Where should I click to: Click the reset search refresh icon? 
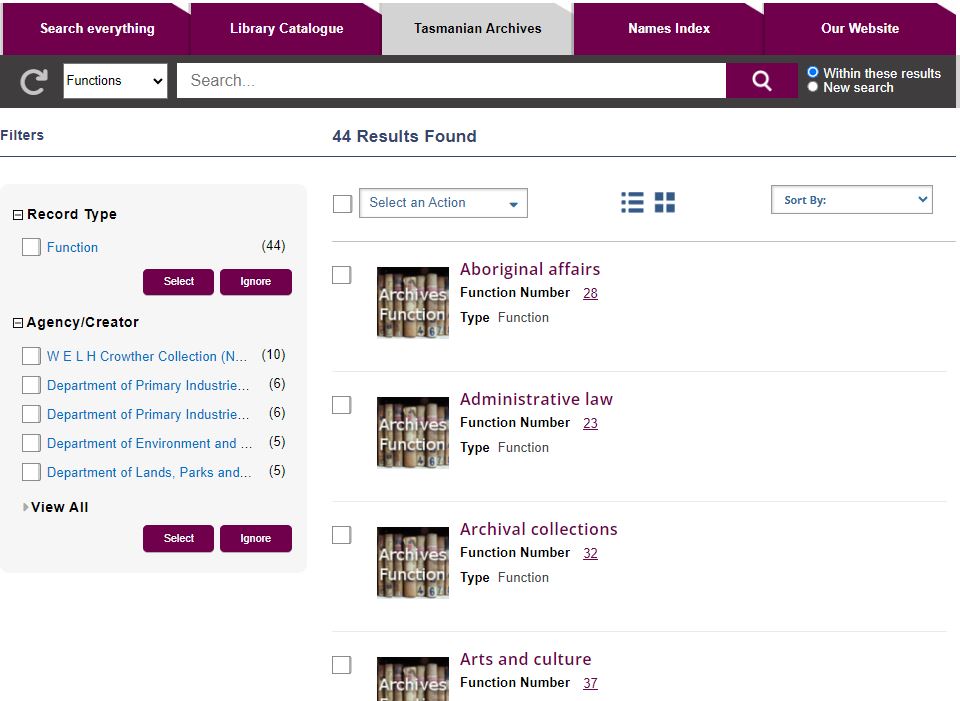(x=34, y=81)
